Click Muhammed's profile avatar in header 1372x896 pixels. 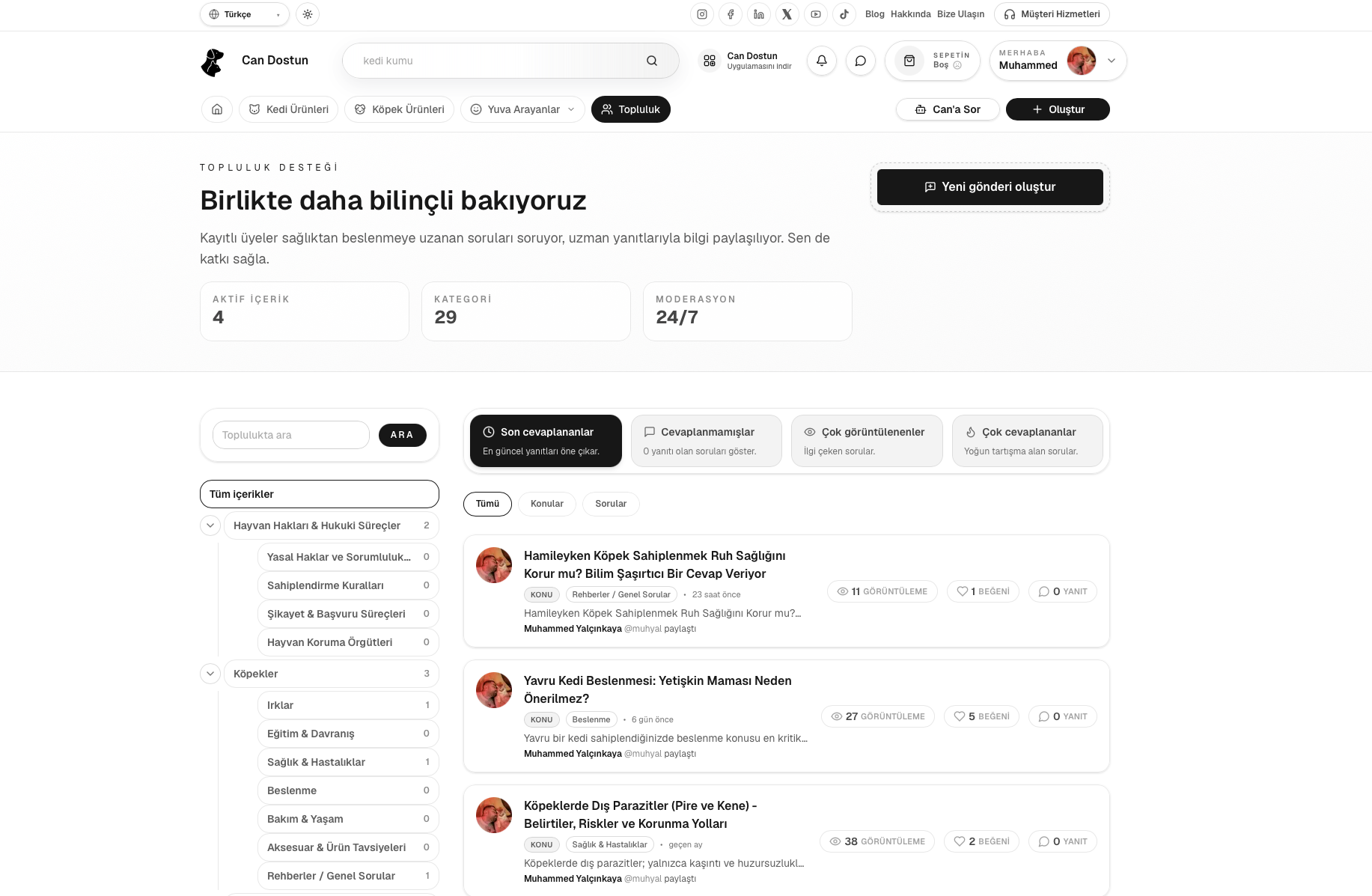(1081, 61)
